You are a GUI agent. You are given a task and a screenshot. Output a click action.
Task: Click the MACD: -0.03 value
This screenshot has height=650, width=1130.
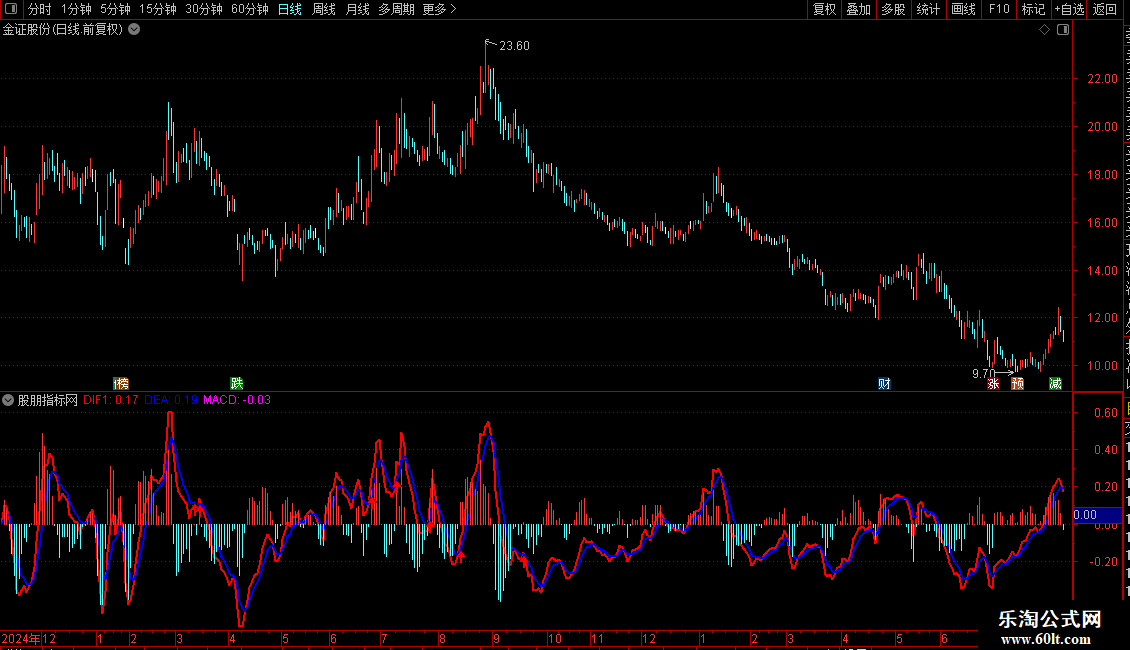tap(237, 400)
